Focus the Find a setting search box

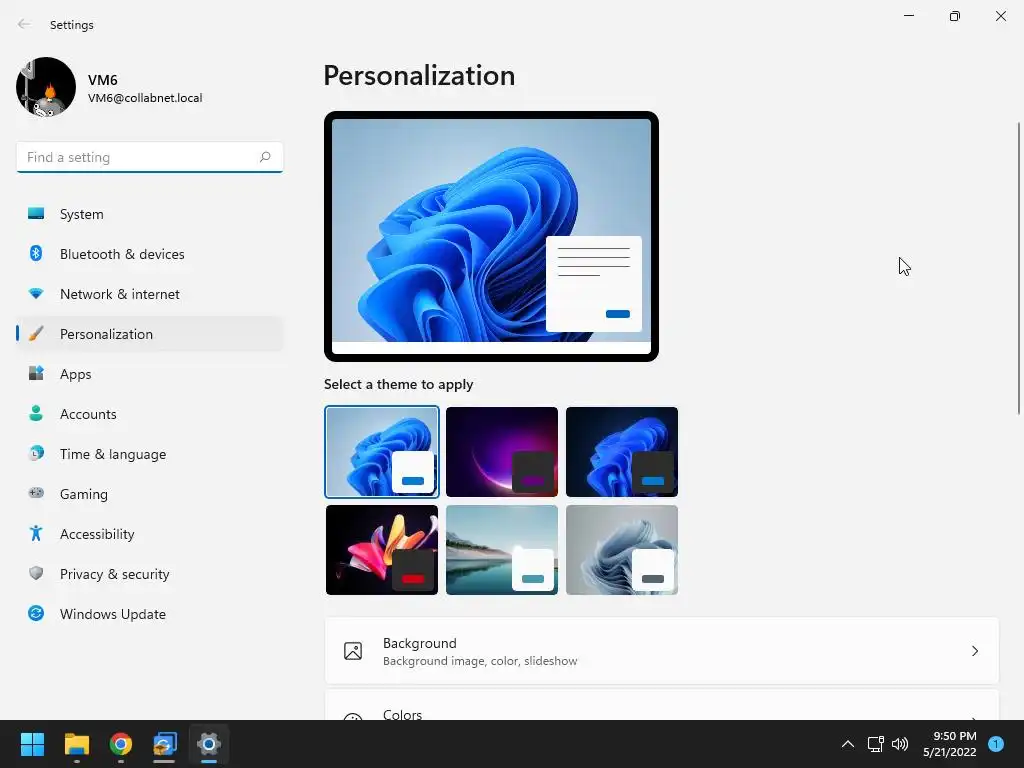coord(150,157)
